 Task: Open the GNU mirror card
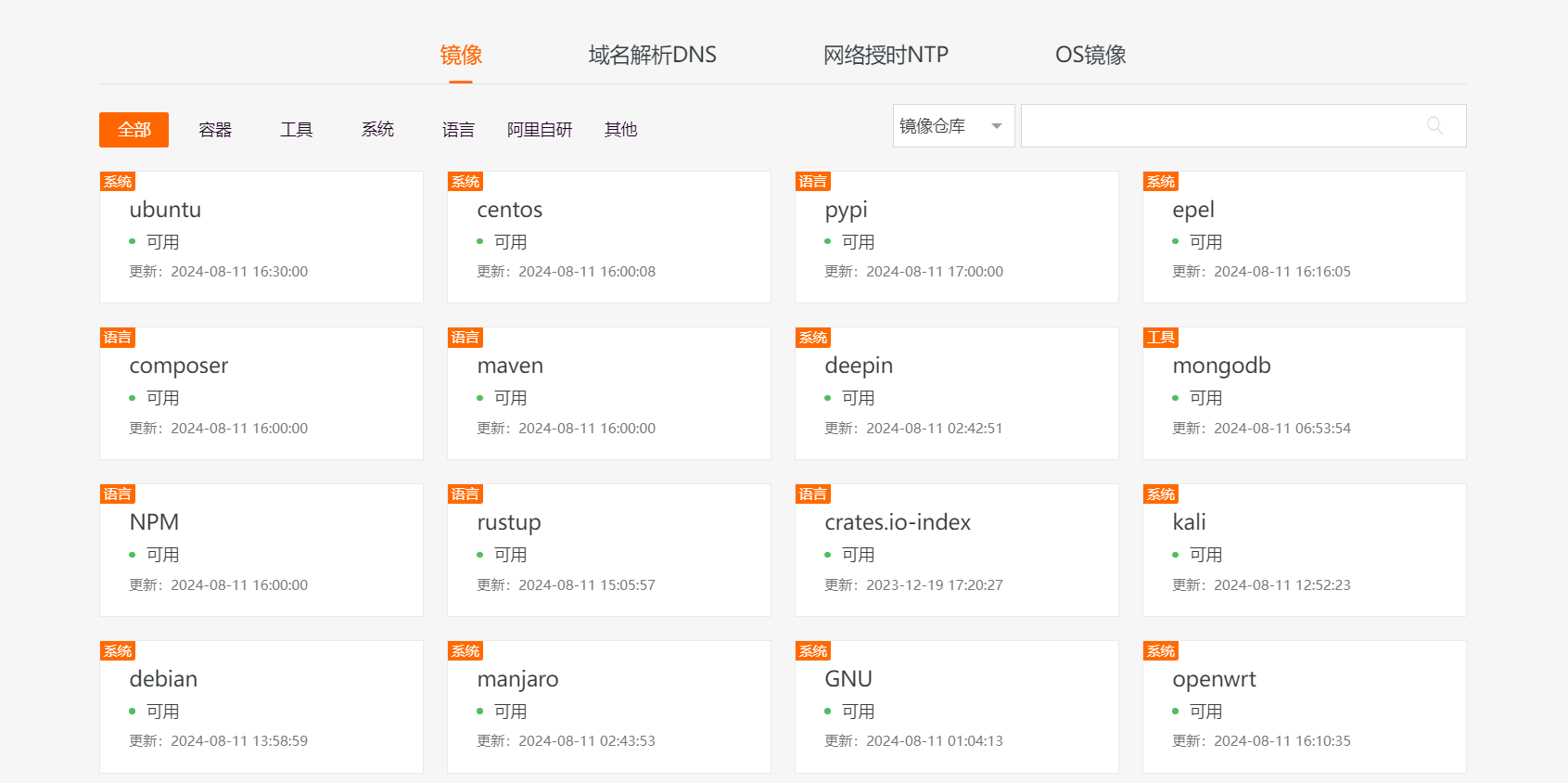(957, 707)
